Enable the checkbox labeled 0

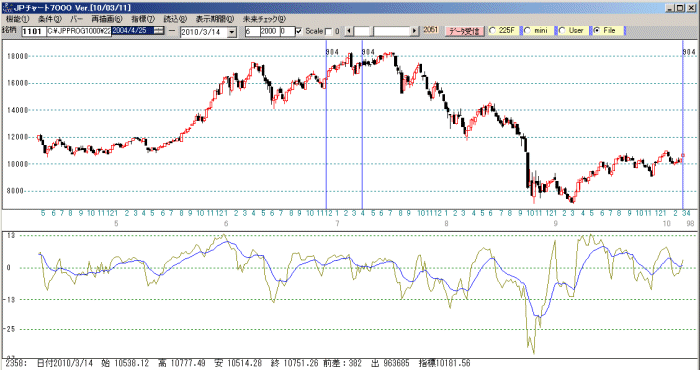pos(329,31)
